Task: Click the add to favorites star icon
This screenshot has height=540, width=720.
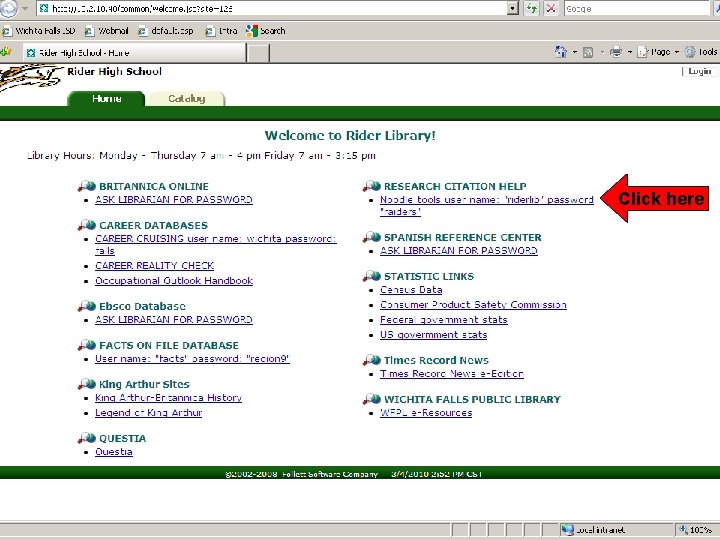Action: click(6, 51)
